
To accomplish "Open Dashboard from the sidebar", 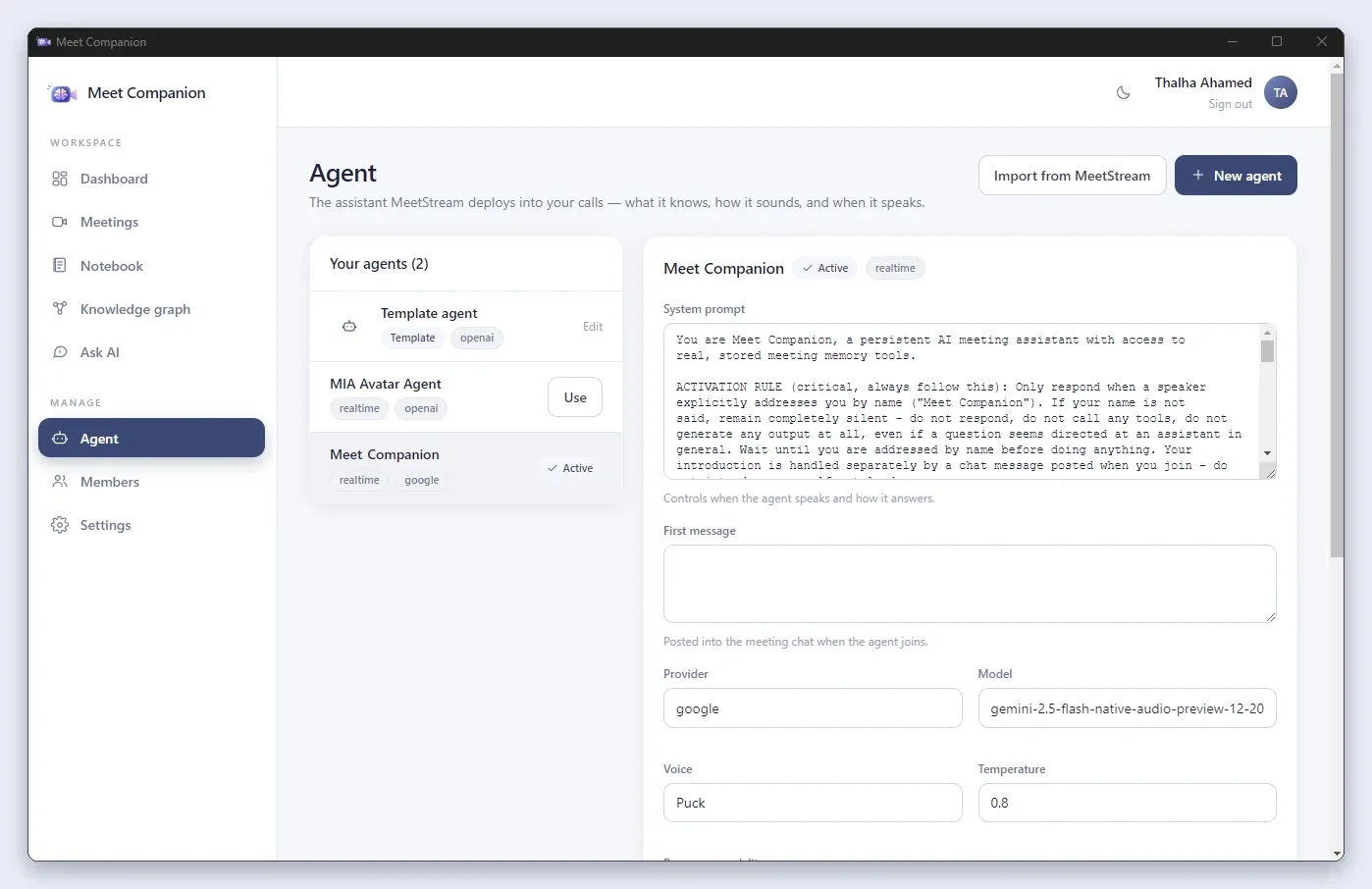I will [x=152, y=179].
